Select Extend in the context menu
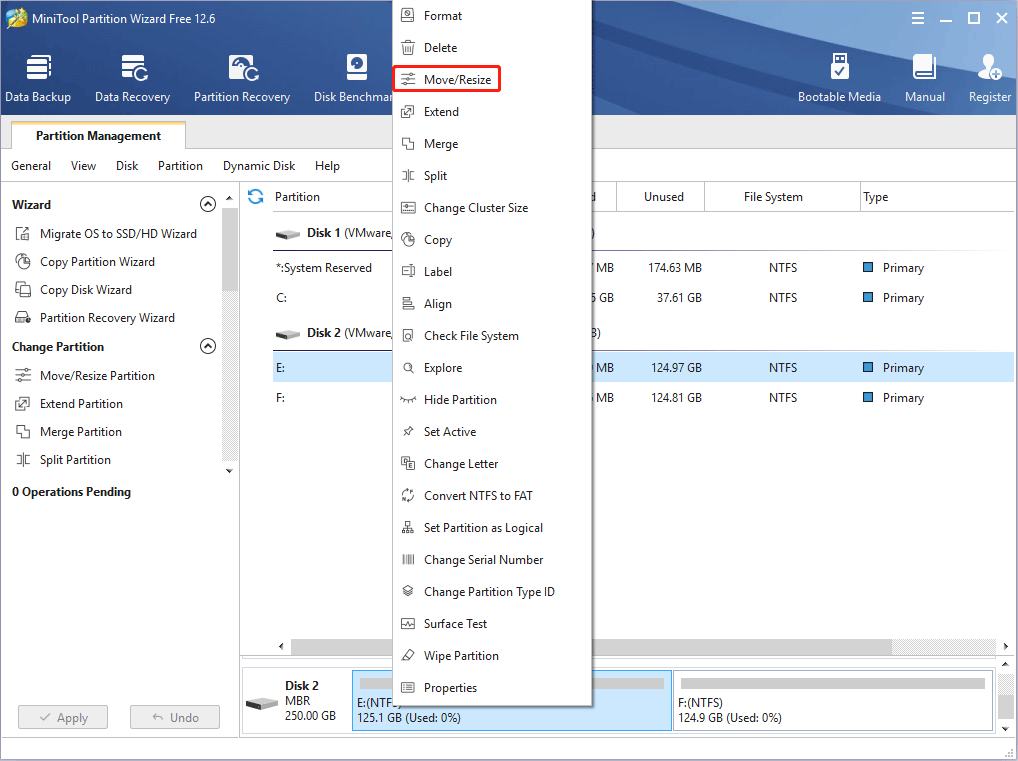This screenshot has width=1018, height=761. coord(492,112)
